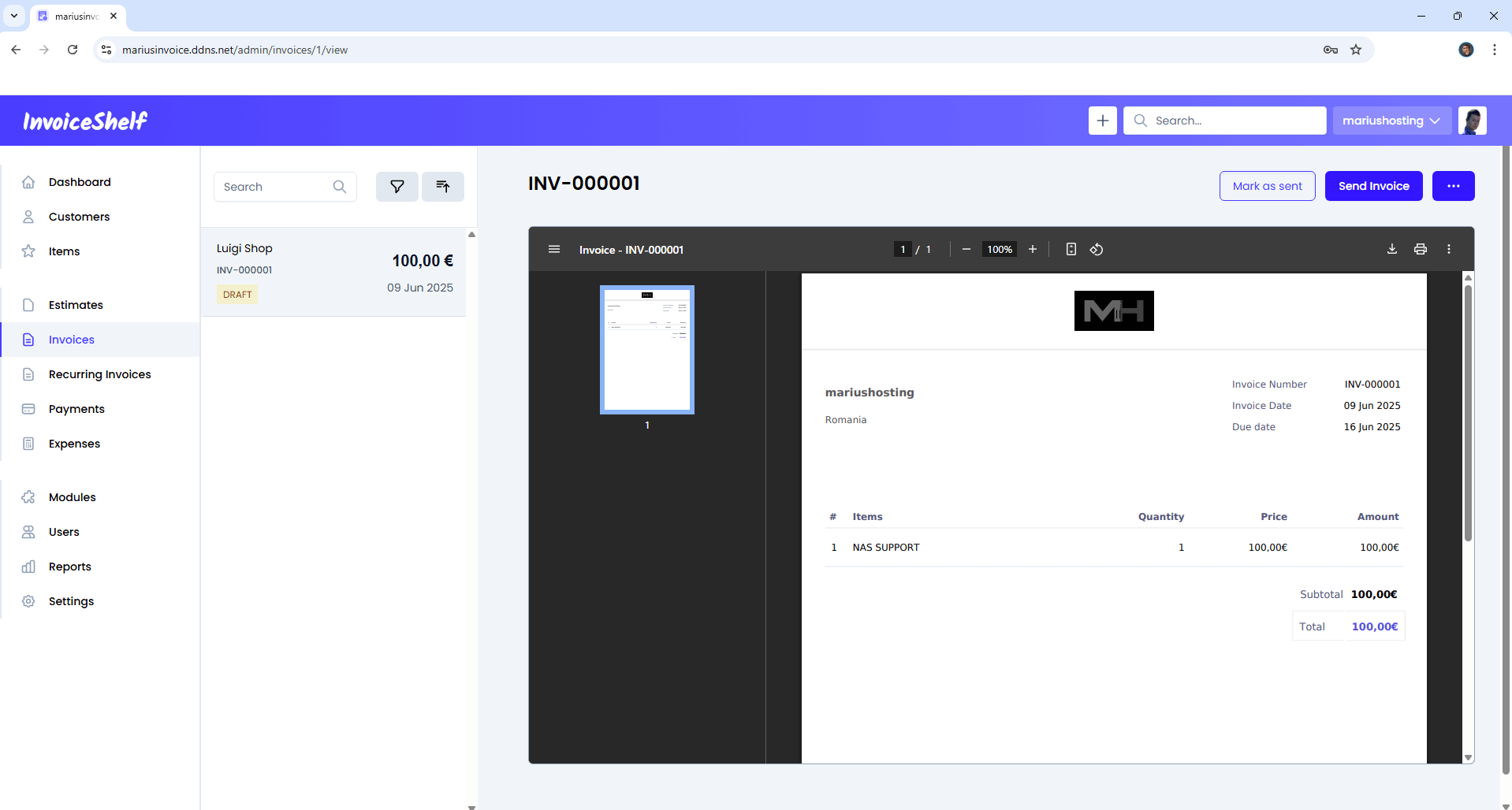Click the PDF page number field
The height and width of the screenshot is (810, 1512).
[903, 249]
